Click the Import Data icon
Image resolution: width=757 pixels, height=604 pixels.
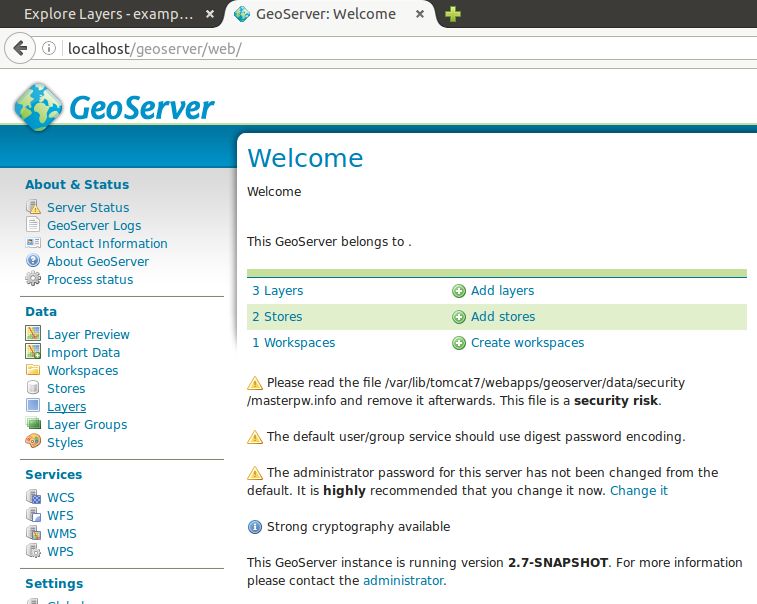point(33,351)
